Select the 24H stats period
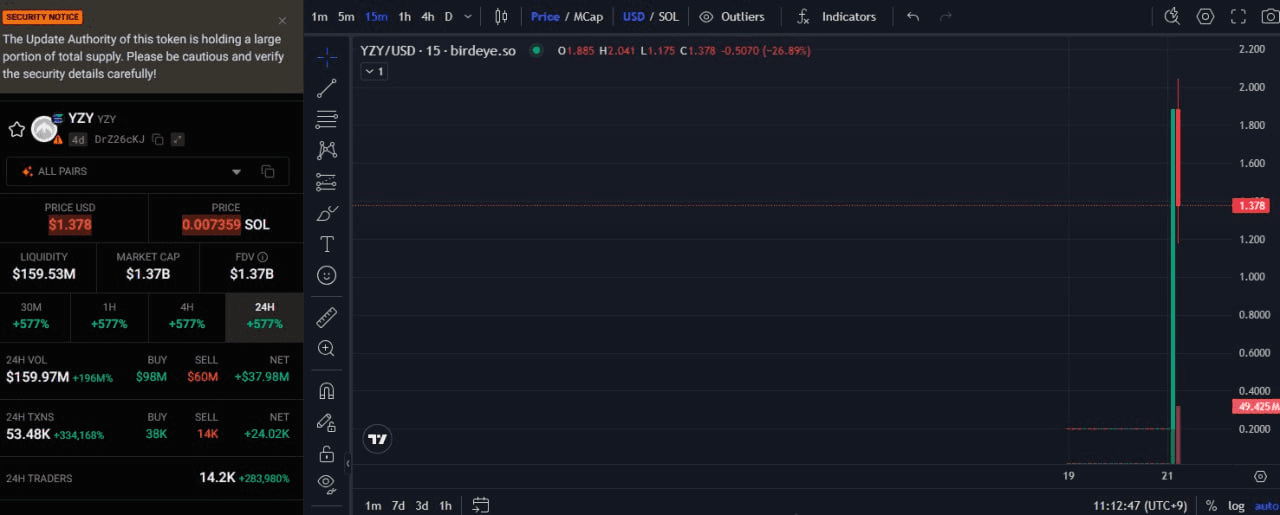This screenshot has height=515, width=1280. pos(265,316)
